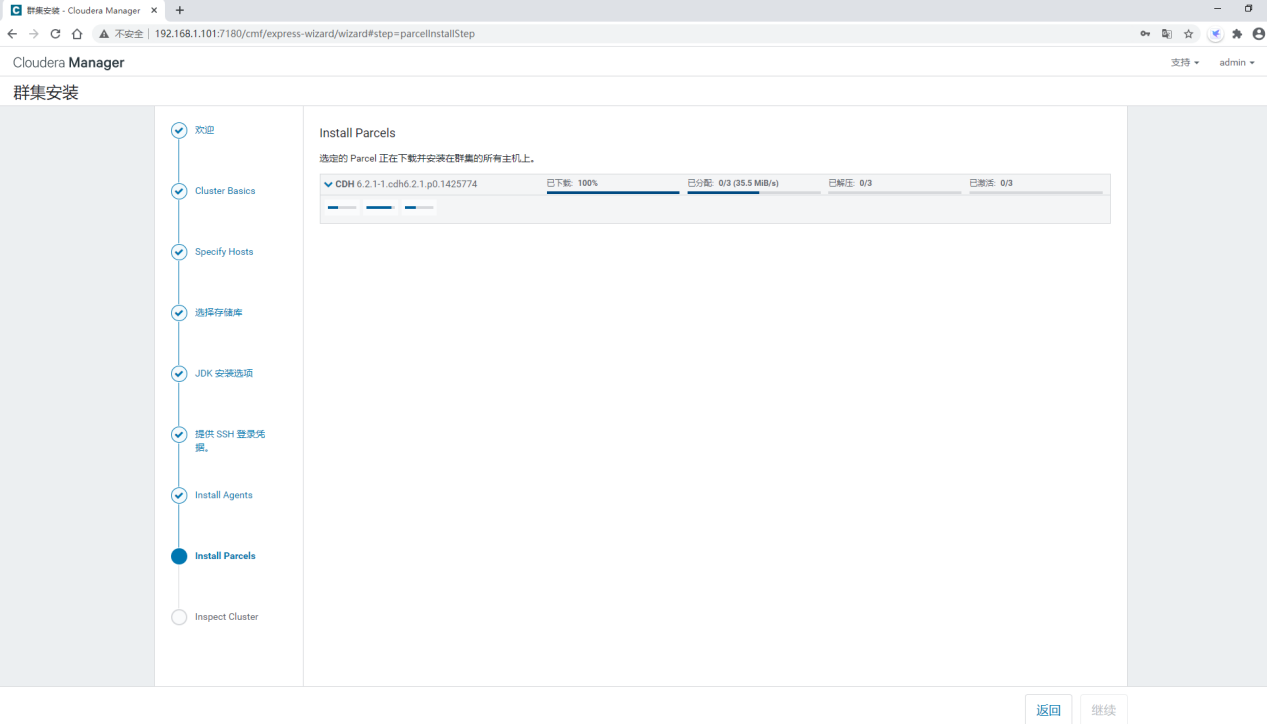The image size is (1267, 724).
Task: Click the third host progress indicator
Action: click(x=419, y=207)
